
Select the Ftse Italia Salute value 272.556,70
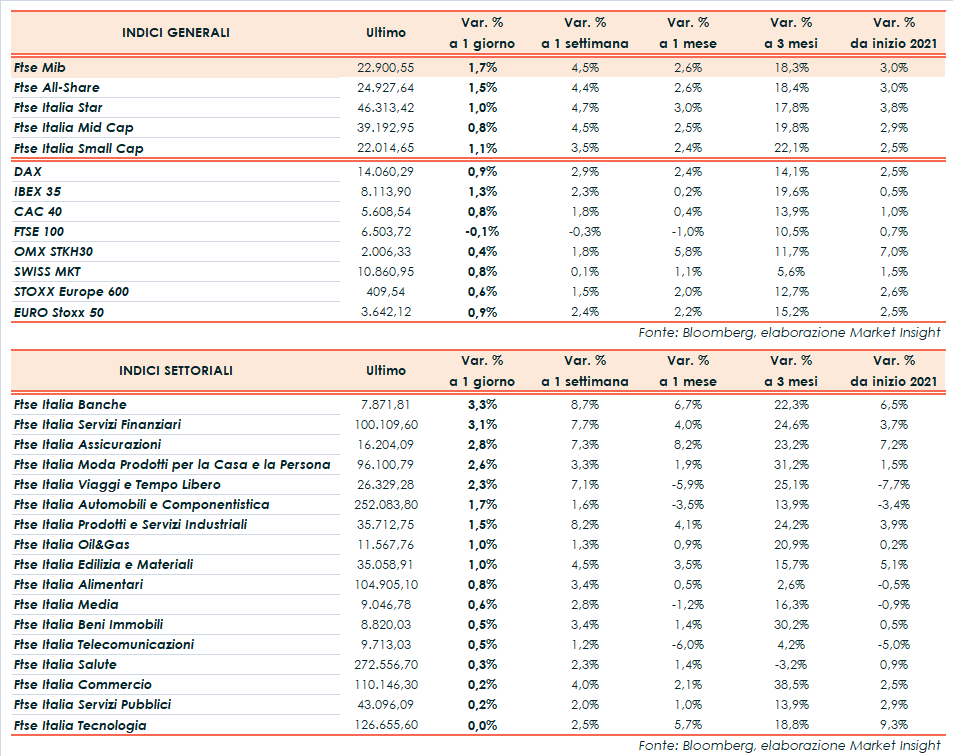coord(385,665)
